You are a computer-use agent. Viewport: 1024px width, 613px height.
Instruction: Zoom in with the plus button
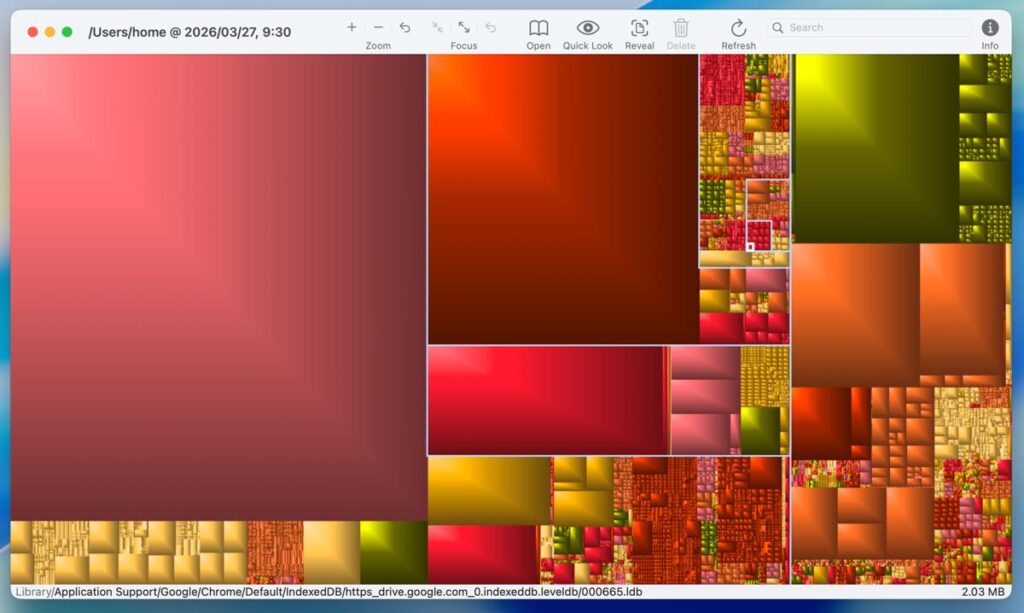(x=351, y=28)
